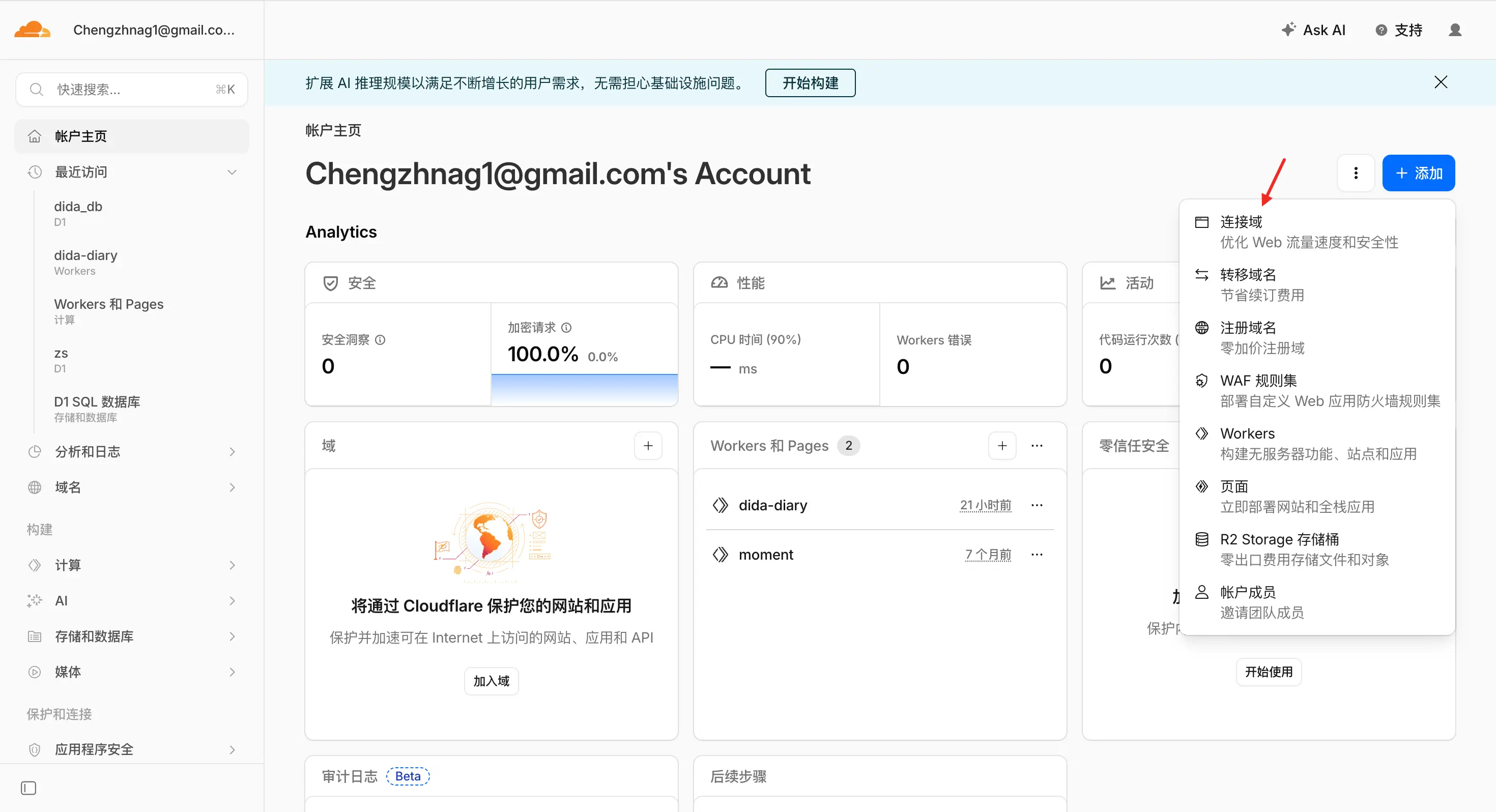Focus the 快速搜索 search field

click(x=132, y=90)
